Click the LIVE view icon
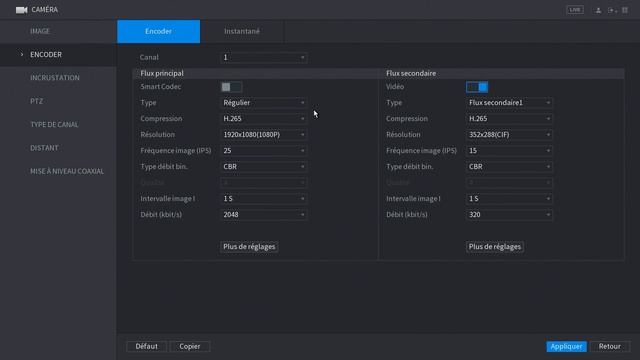 pos(575,10)
